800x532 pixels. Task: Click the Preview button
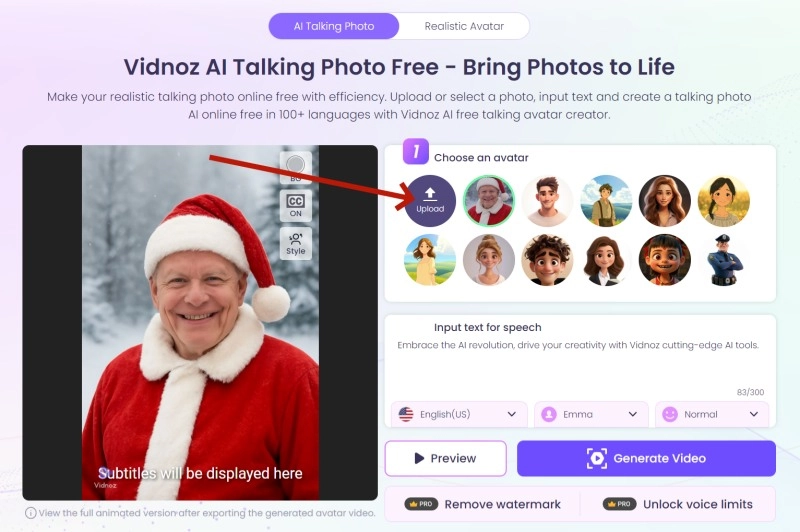click(x=445, y=458)
